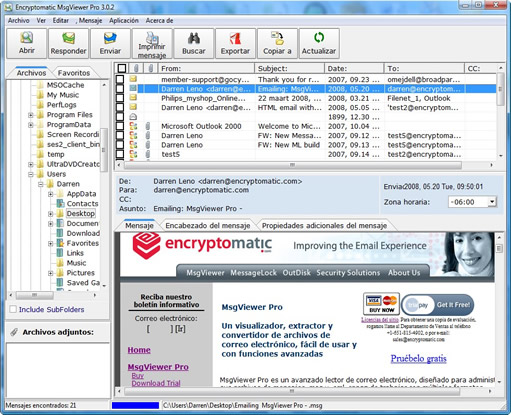Follow the MsgViewer Pro sidebar link
The height and width of the screenshot is (415, 511).
coord(158,367)
